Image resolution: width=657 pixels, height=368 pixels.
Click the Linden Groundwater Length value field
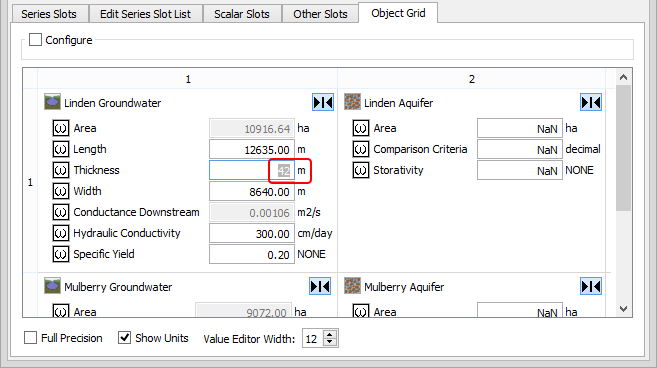coord(252,149)
